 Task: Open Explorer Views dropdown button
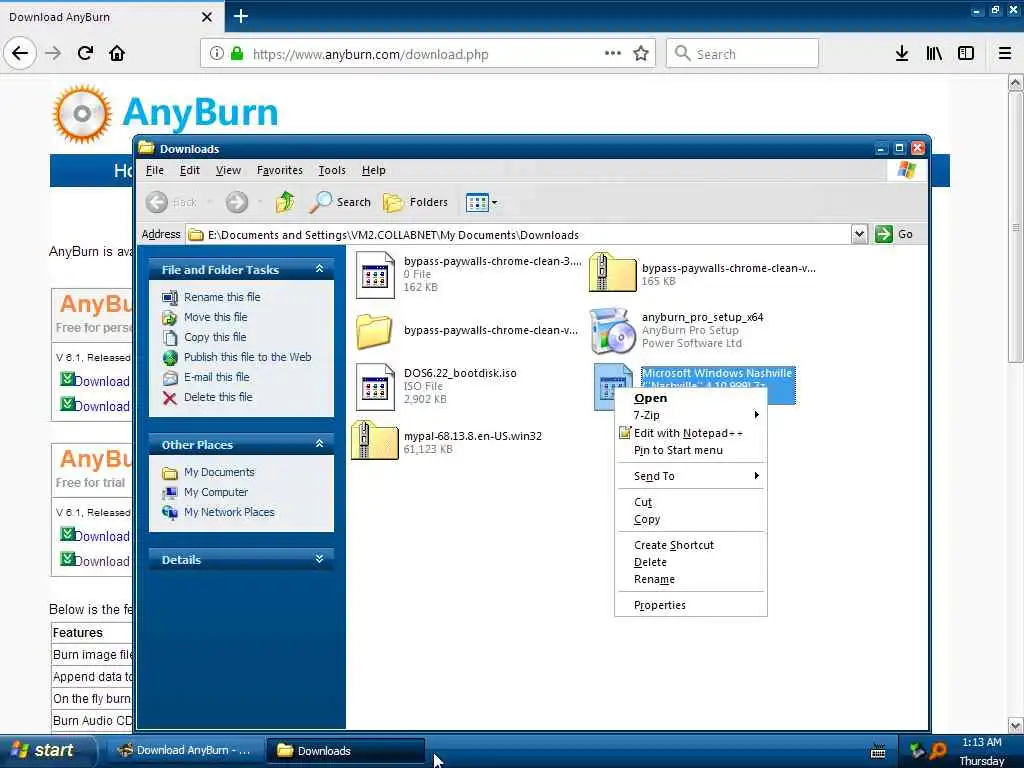(481, 202)
